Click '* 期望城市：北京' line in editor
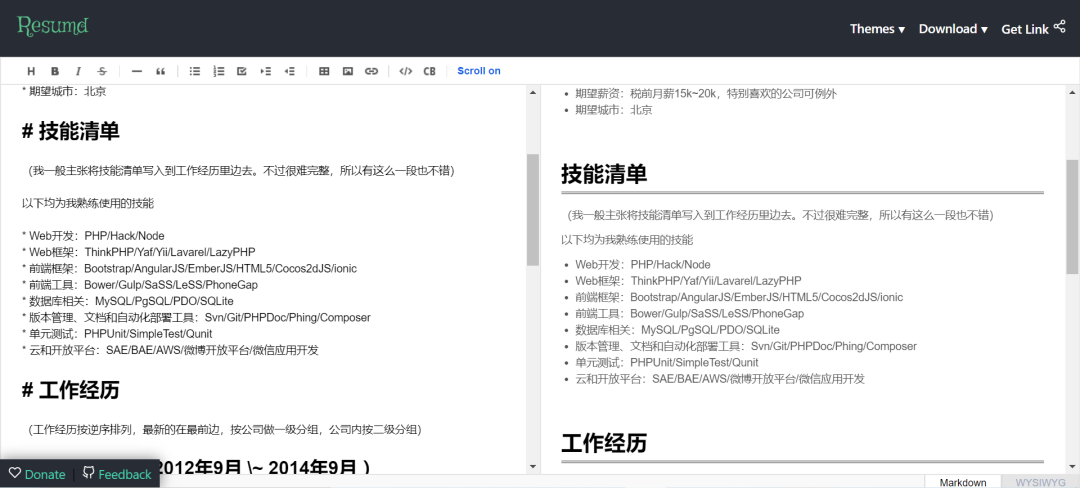 pos(64,91)
